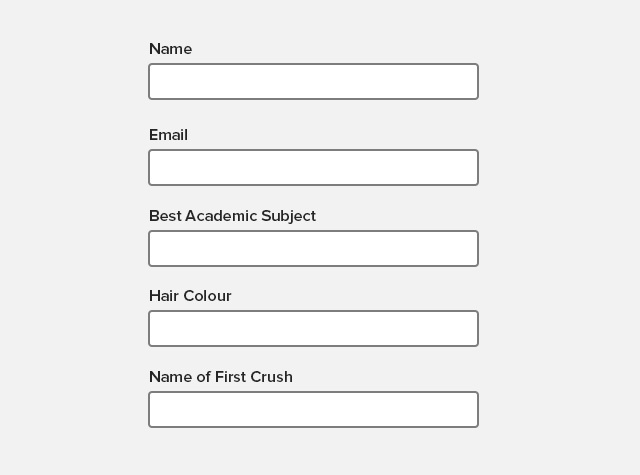Select the box under Best Academic Subject
The height and width of the screenshot is (475, 640).
(313, 249)
